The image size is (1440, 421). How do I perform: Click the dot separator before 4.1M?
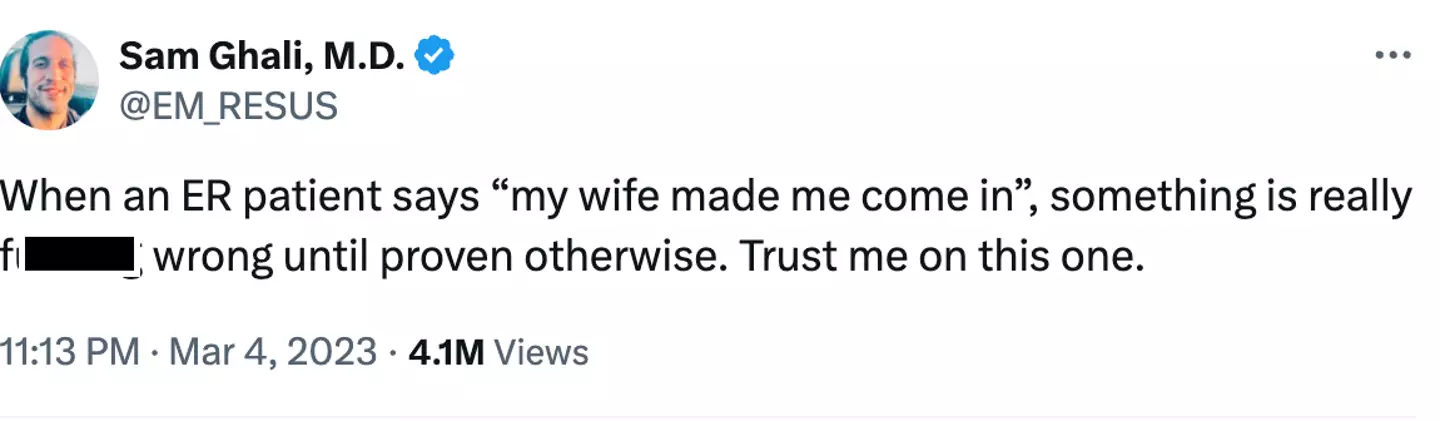(x=394, y=352)
